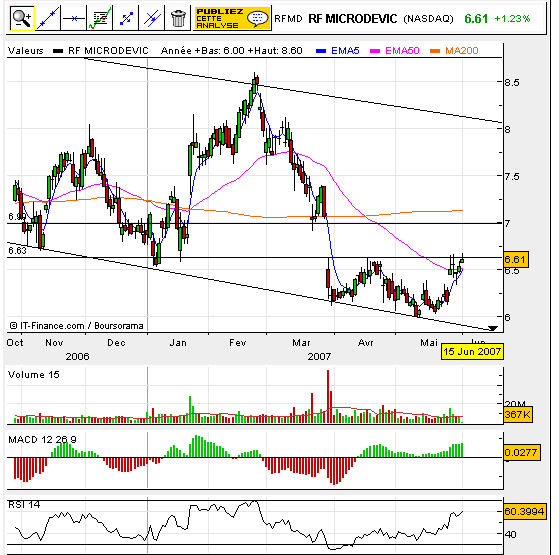Select the horizontal line tool
Image resolution: width=559 pixels, height=555 pixels.
point(73,18)
